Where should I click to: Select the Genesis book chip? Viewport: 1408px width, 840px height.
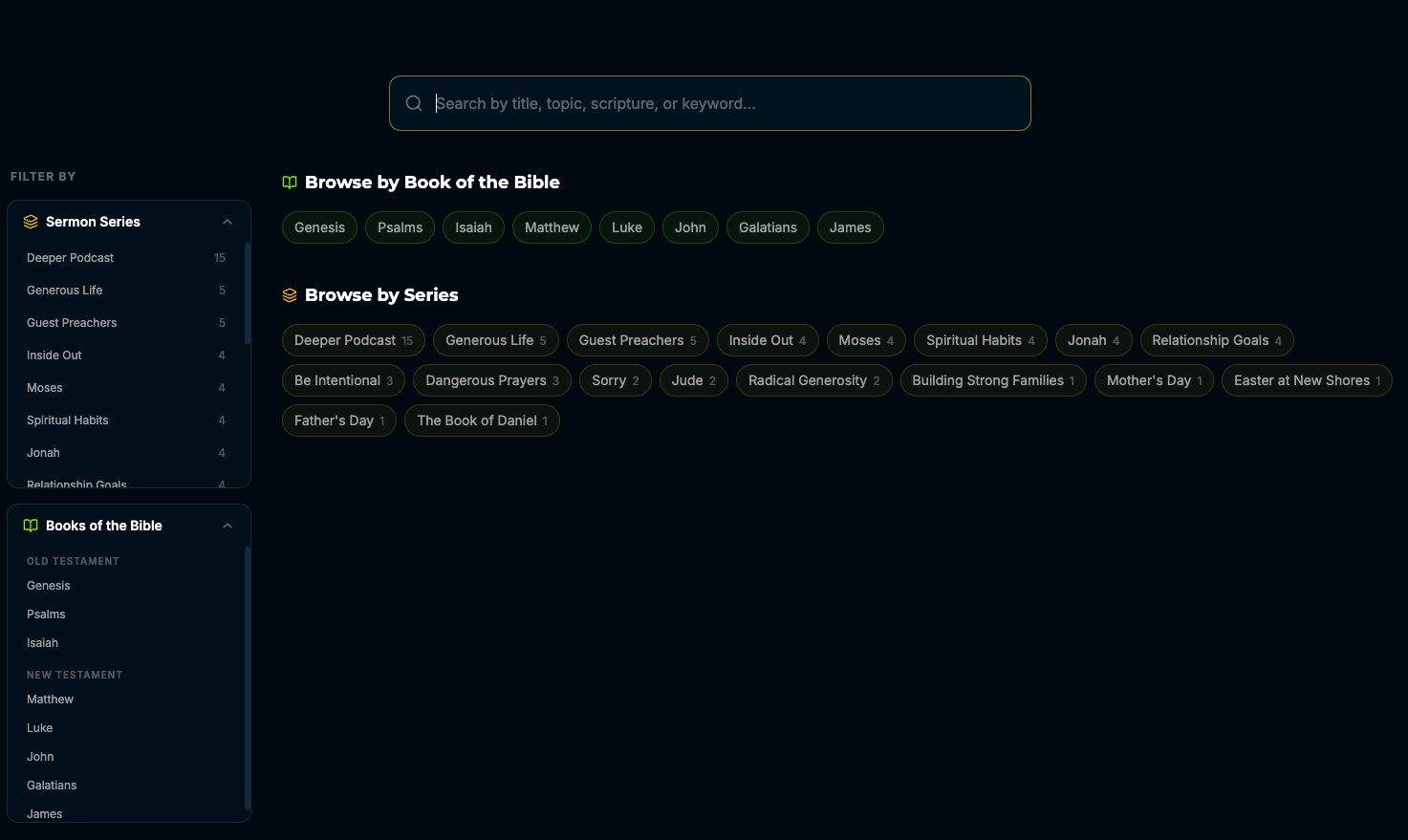click(x=319, y=227)
